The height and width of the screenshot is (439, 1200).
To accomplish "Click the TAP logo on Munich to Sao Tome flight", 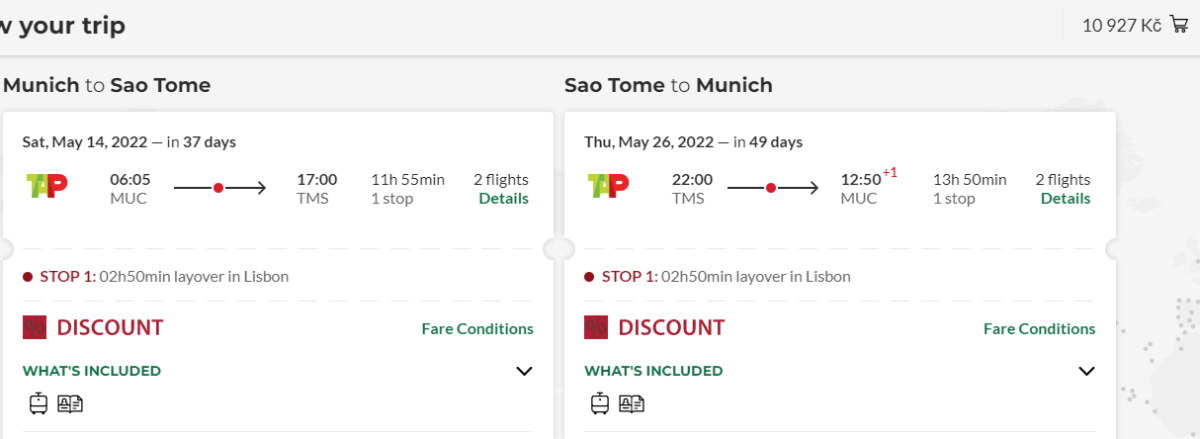I will pos(49,186).
